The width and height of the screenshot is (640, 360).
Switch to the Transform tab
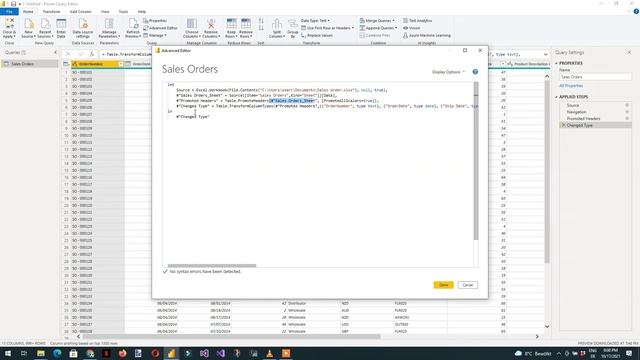click(x=51, y=11)
